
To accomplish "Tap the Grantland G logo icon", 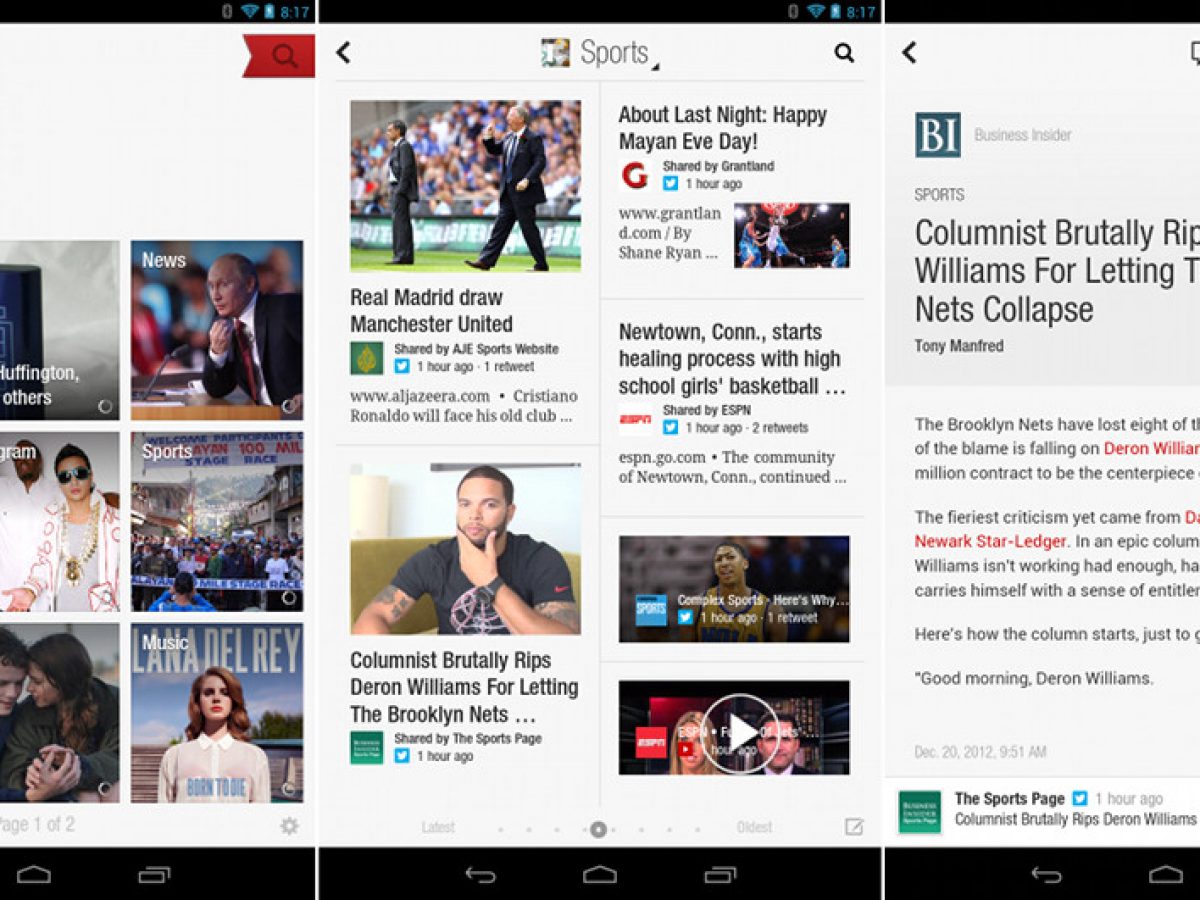I will pyautogui.click(x=634, y=176).
